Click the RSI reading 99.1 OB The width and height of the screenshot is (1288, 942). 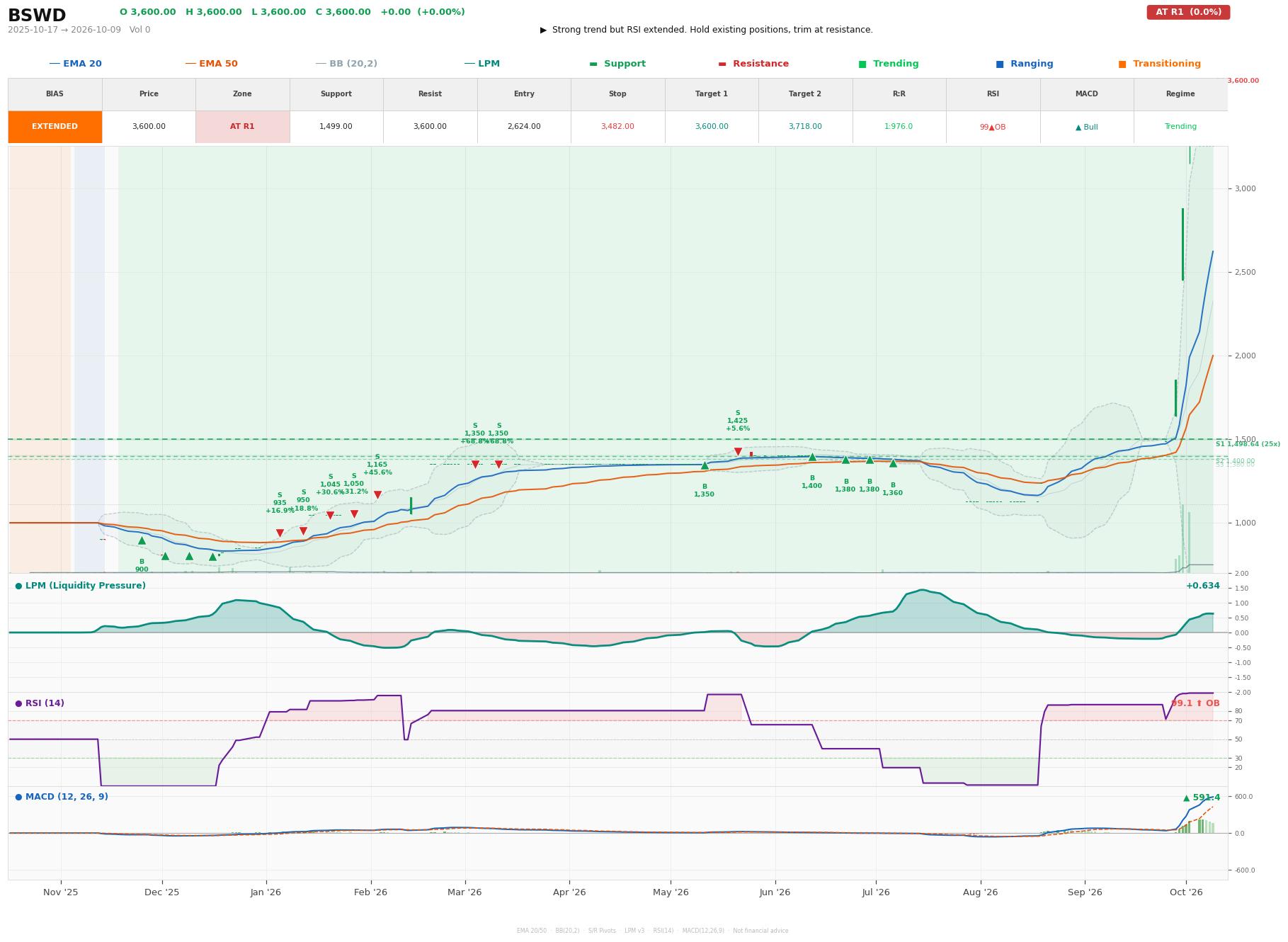[x=1195, y=703]
